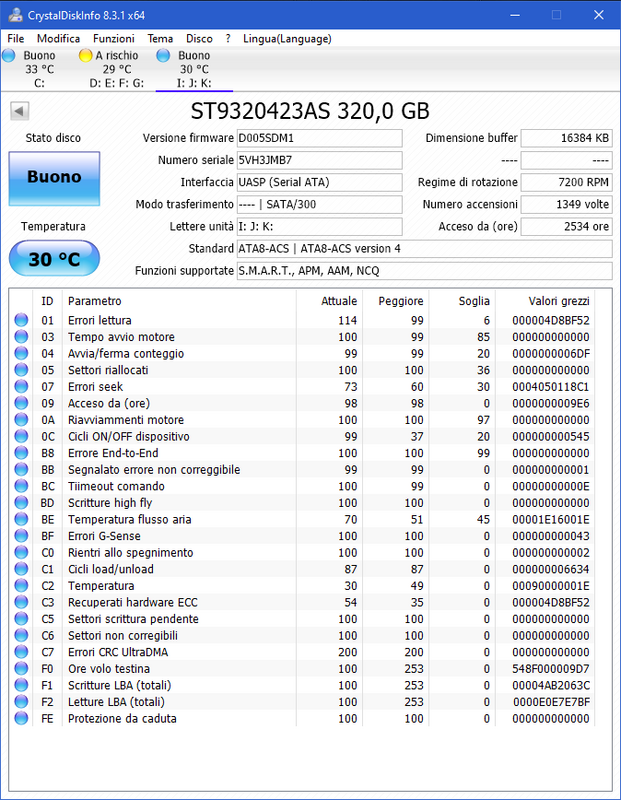Click the Numero accensioni value 1349 volte

pos(566,205)
